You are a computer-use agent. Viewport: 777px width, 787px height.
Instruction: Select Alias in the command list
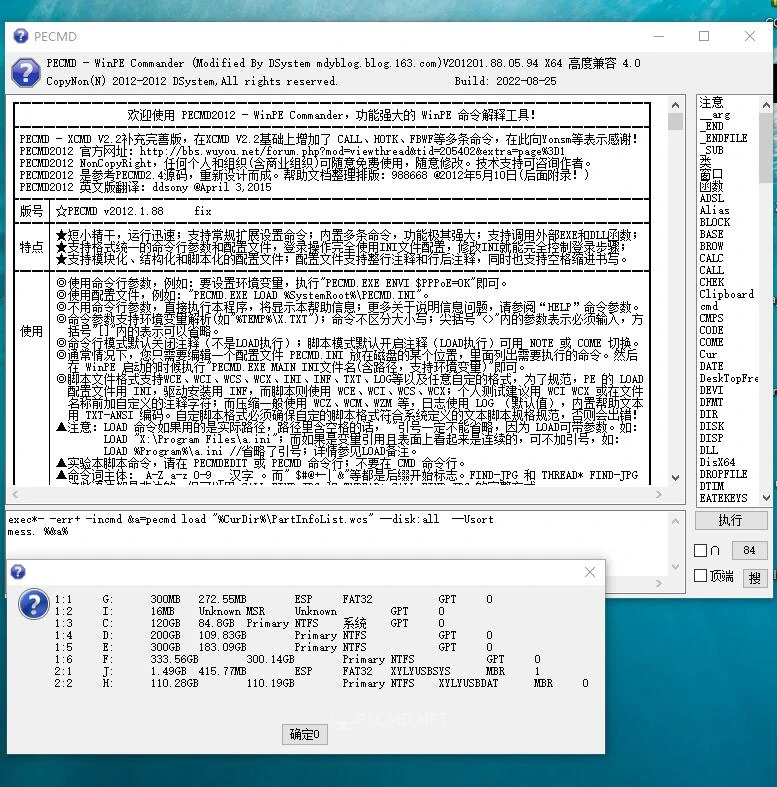(714, 211)
